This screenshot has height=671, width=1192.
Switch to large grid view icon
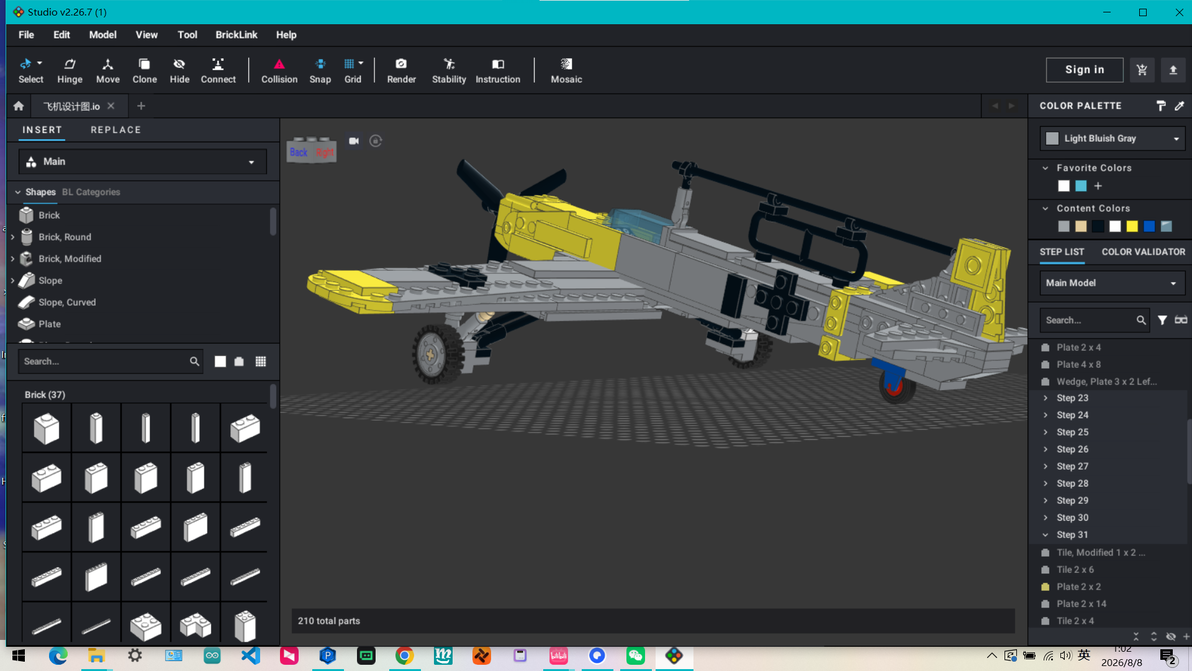(261, 362)
